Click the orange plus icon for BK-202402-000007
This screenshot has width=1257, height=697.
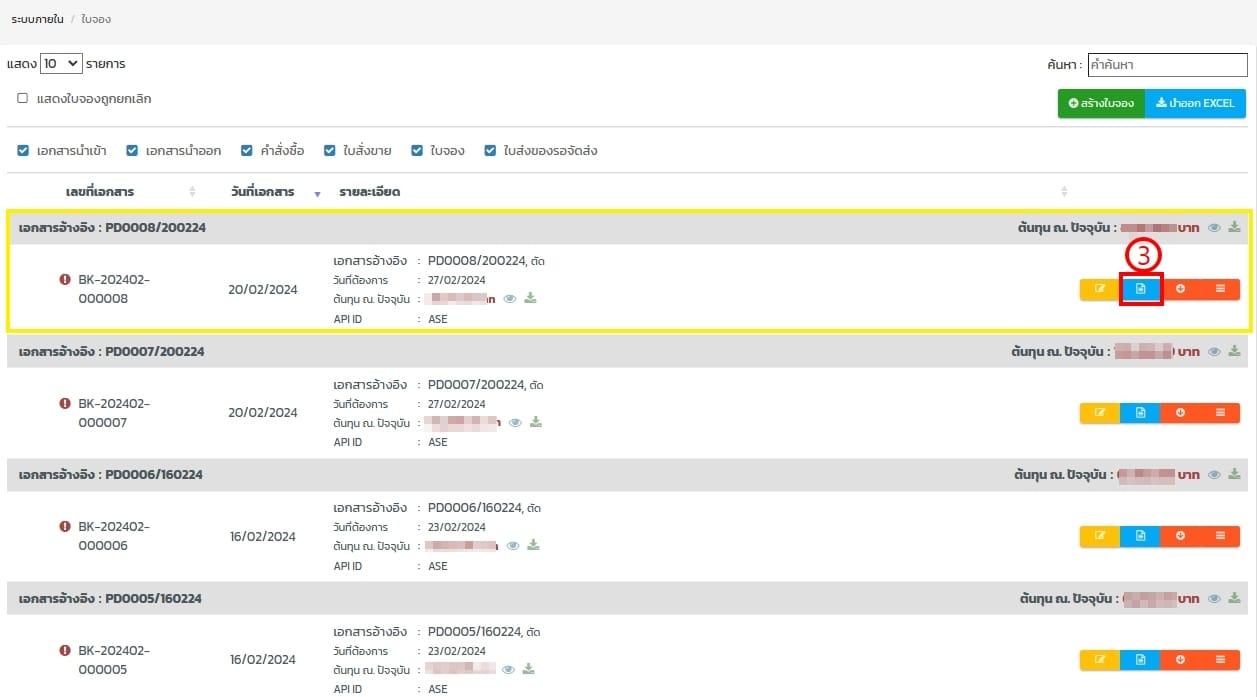(x=1180, y=413)
